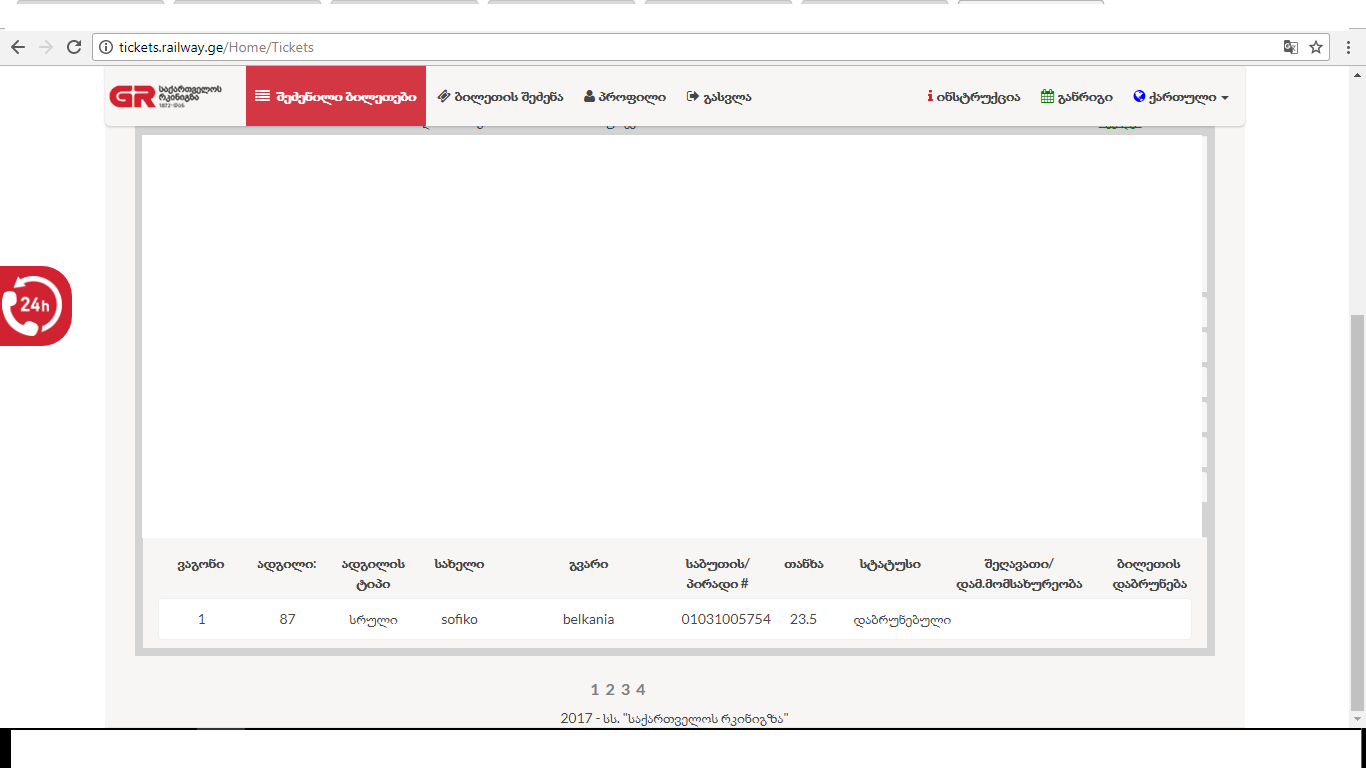Click the 24h phone support icon

pos(35,306)
